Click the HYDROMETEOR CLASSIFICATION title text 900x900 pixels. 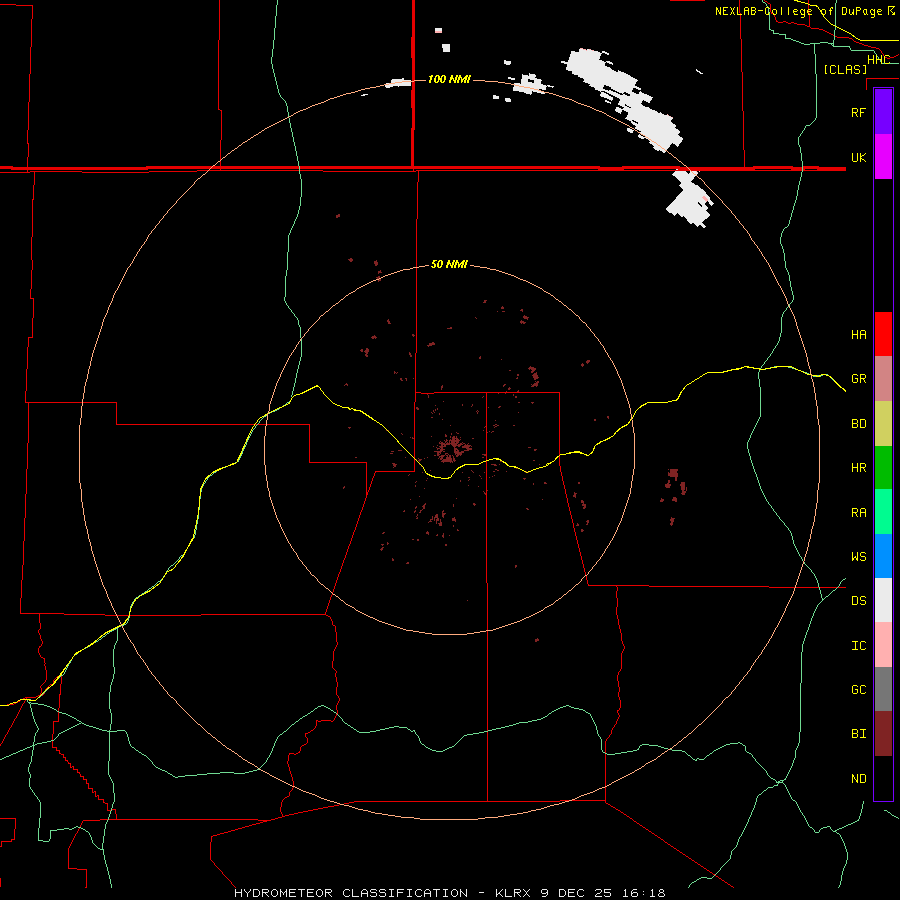351,893
